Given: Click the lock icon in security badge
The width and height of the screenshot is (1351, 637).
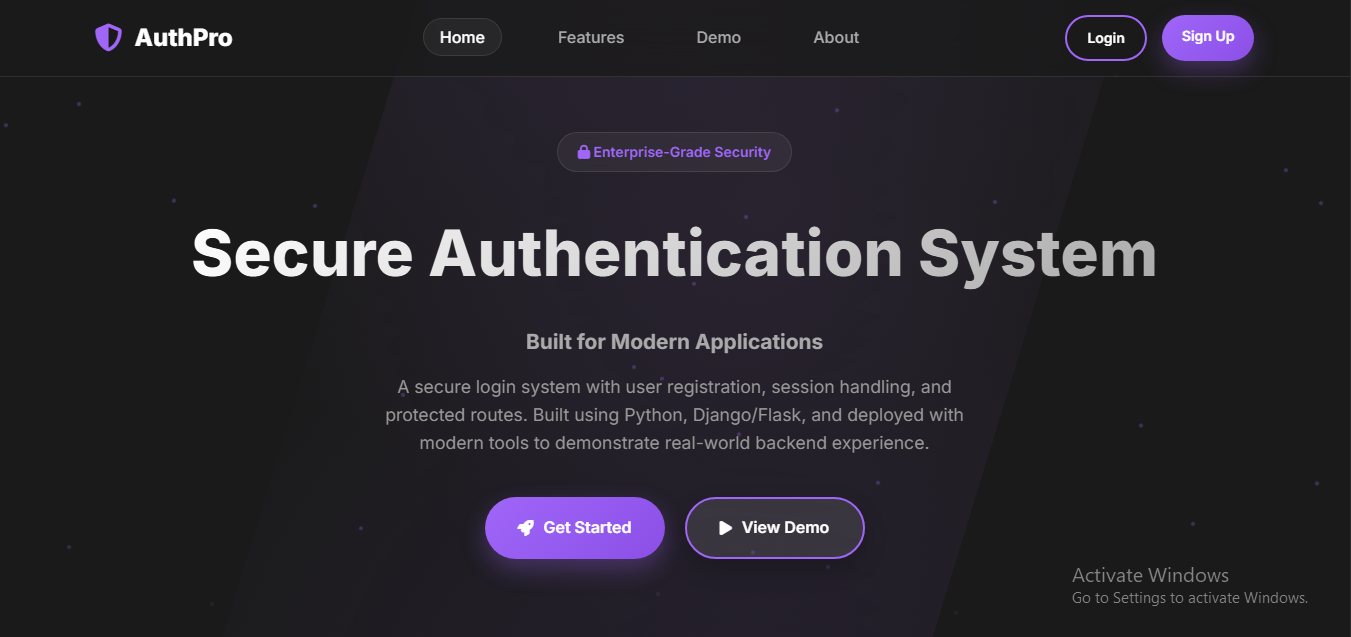Looking at the screenshot, I should (584, 152).
